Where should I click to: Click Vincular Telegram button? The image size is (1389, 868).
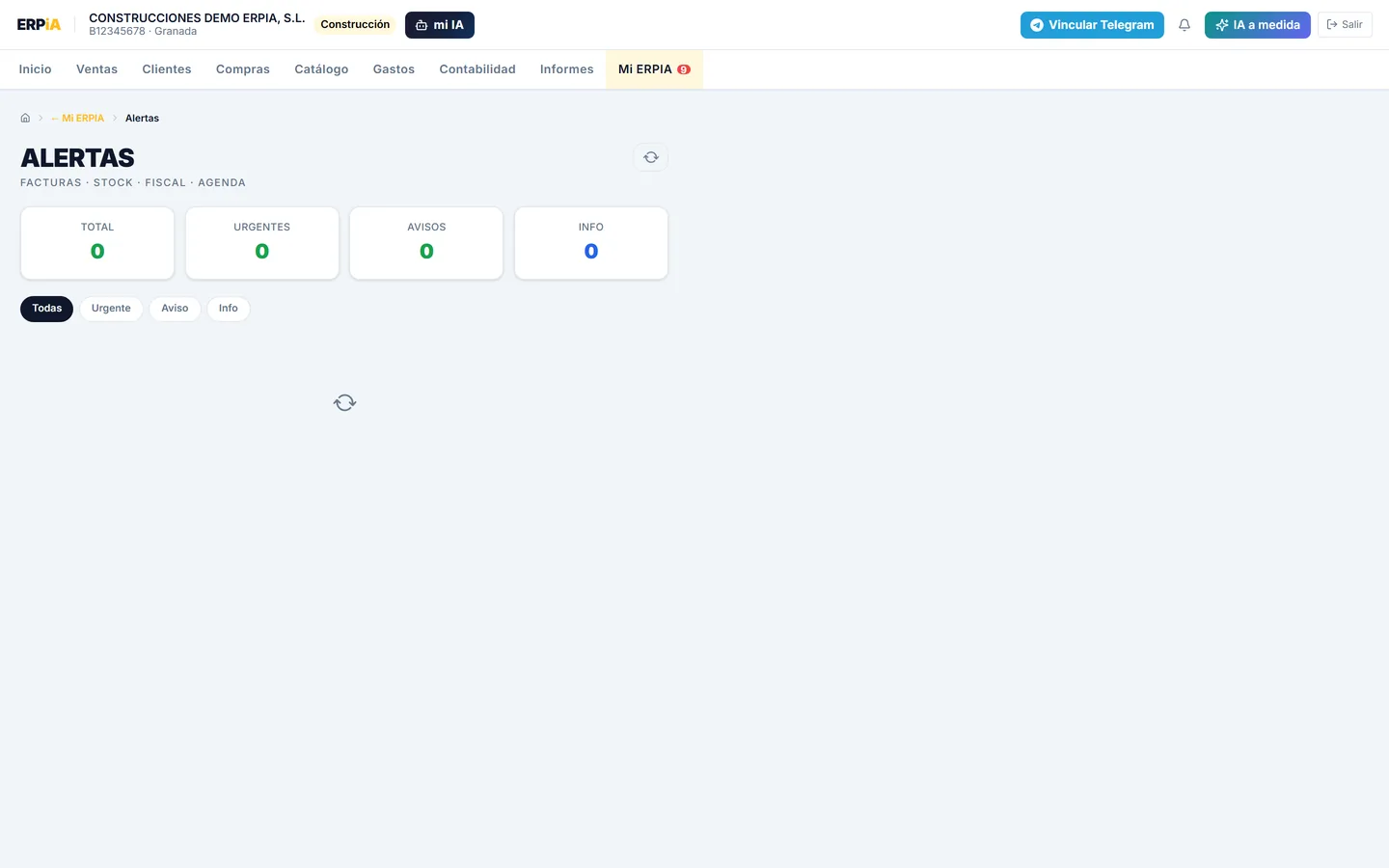(1092, 25)
